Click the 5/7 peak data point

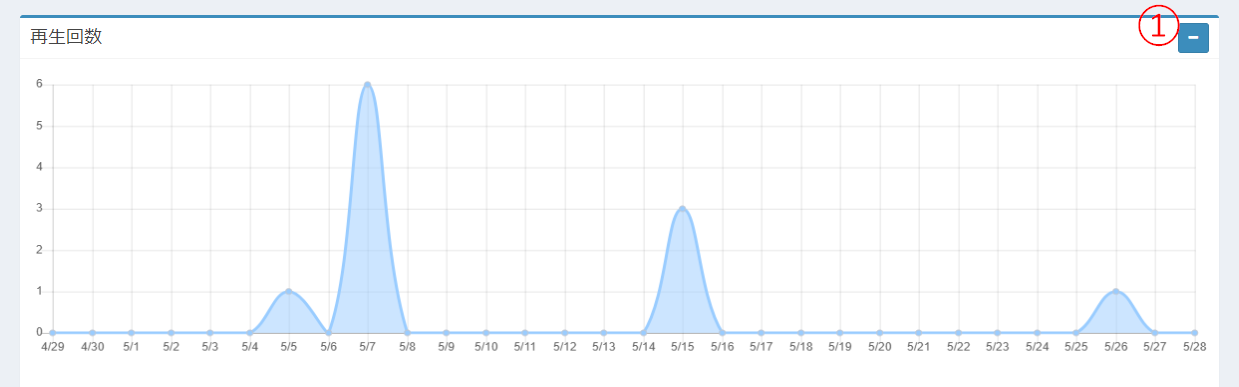point(368,84)
